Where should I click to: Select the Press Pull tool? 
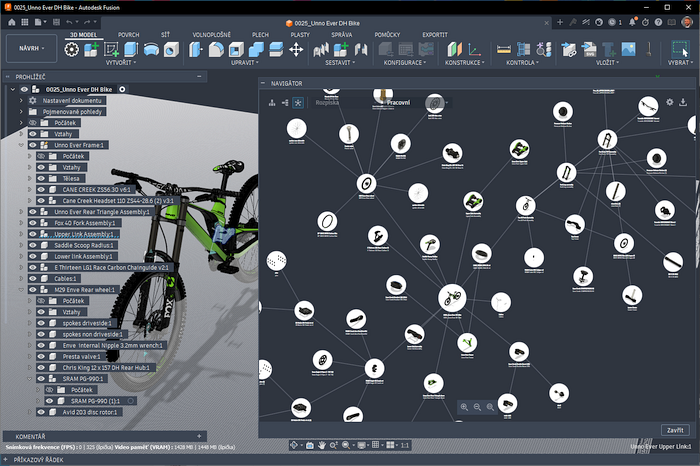click(x=196, y=49)
